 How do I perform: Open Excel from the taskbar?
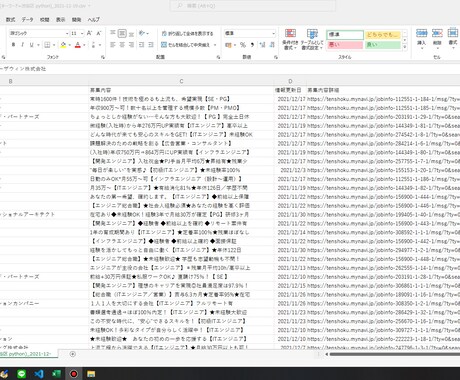click(56, 374)
